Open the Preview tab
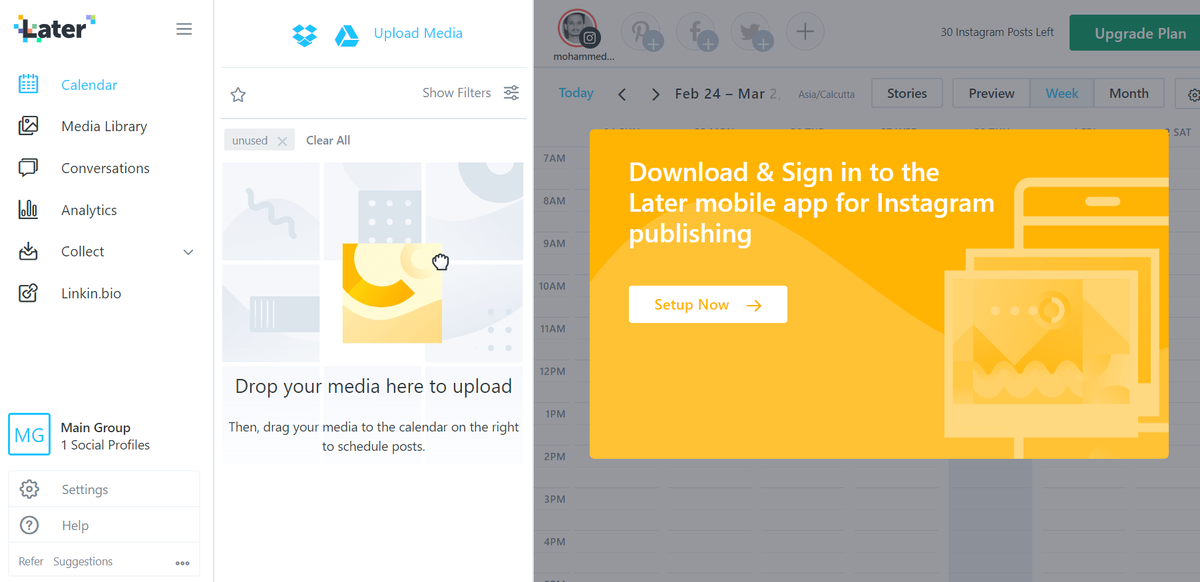 [x=992, y=93]
